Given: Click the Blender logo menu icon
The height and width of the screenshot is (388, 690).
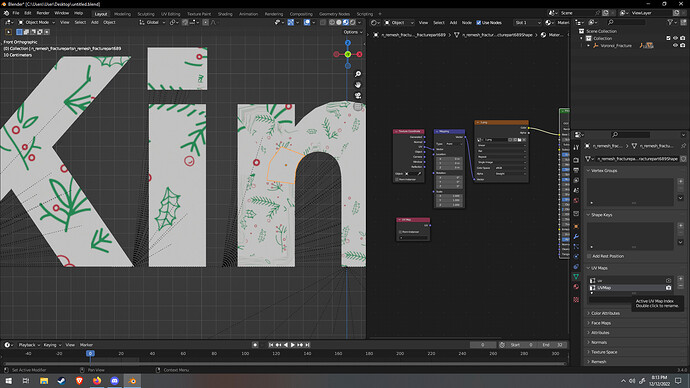Looking at the screenshot, I should pyautogui.click(x=6, y=13).
